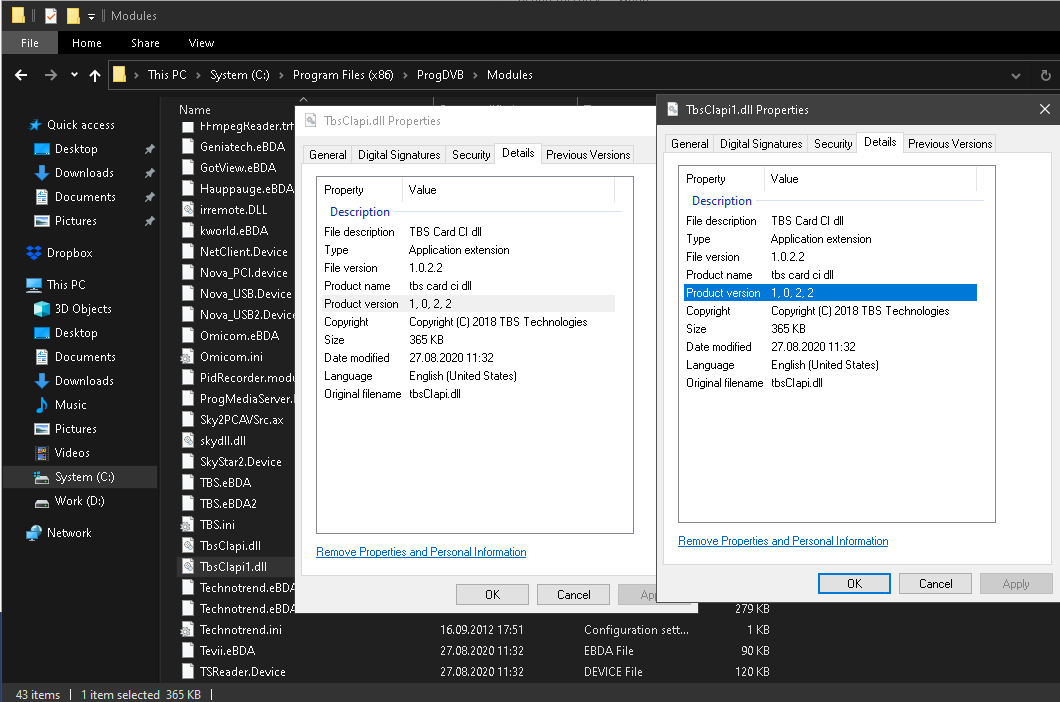The height and width of the screenshot is (702, 1060).
Task: Select the Network icon in sidebar
Action: 35,533
